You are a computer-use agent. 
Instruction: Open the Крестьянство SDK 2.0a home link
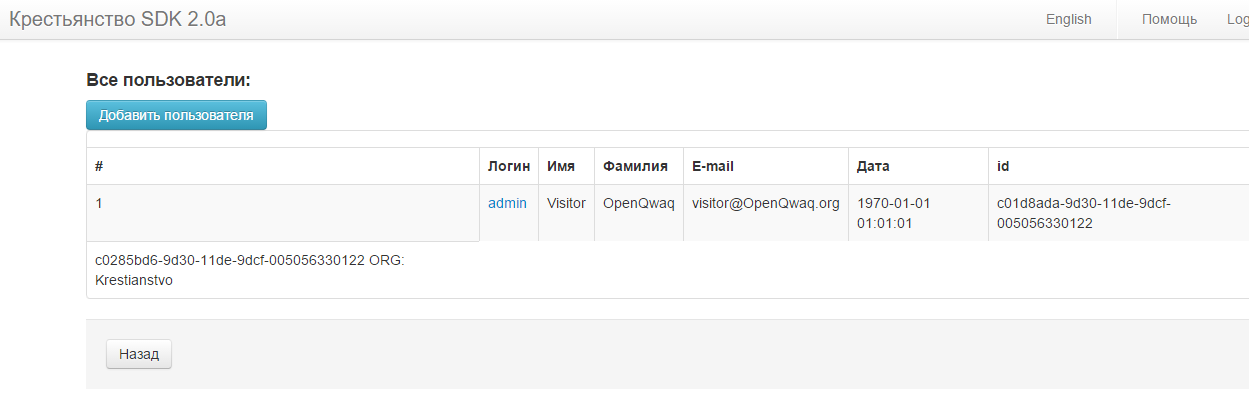click(118, 19)
